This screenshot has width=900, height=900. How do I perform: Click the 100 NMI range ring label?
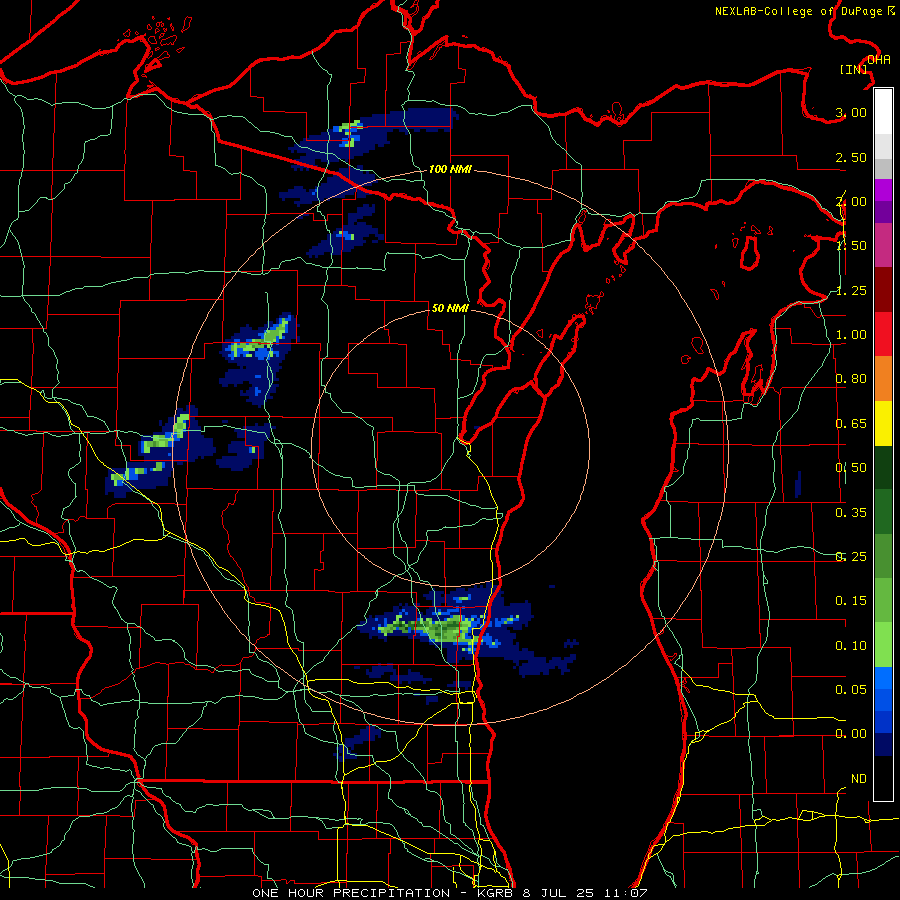(450, 169)
